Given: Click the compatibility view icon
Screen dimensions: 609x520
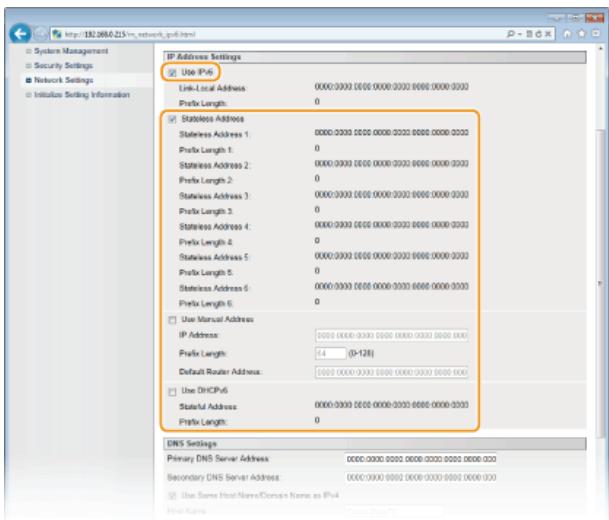Looking at the screenshot, I should (529, 34).
